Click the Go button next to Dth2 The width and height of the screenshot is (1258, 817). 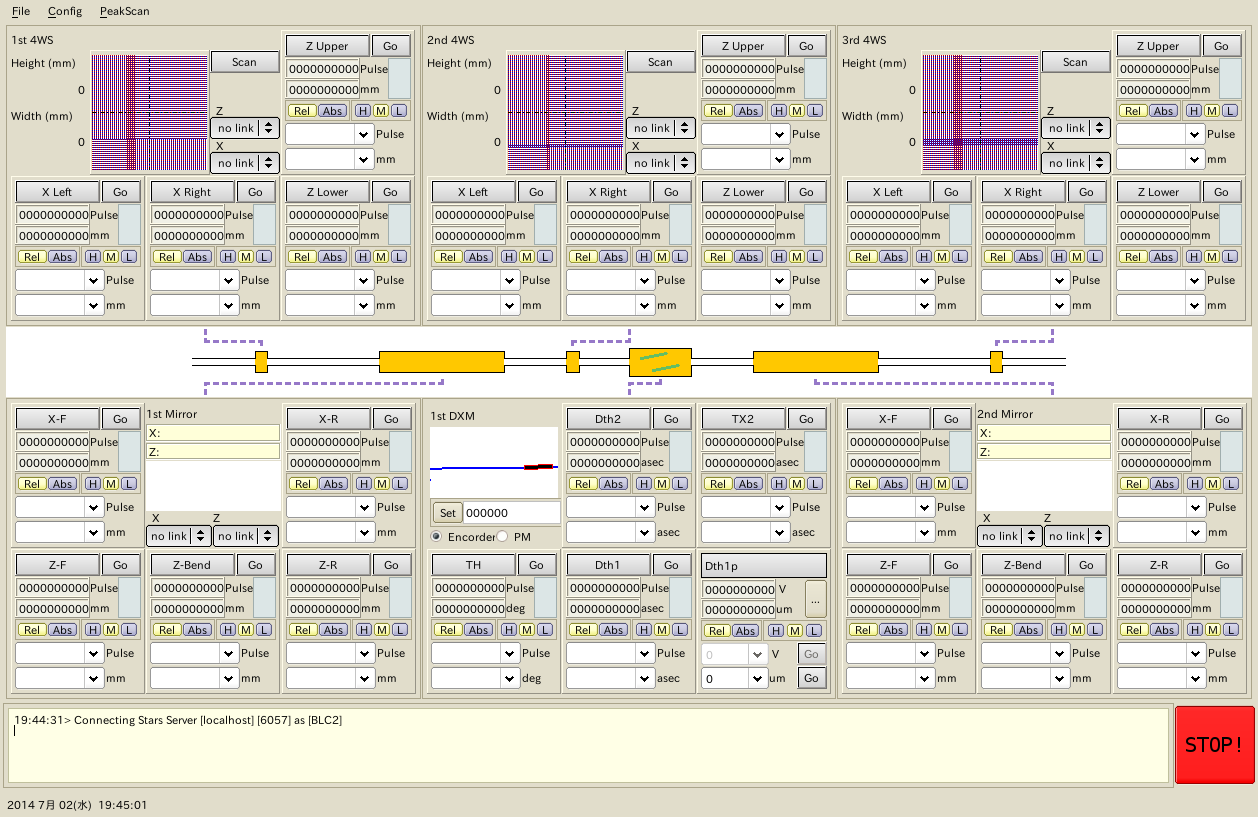click(671, 419)
